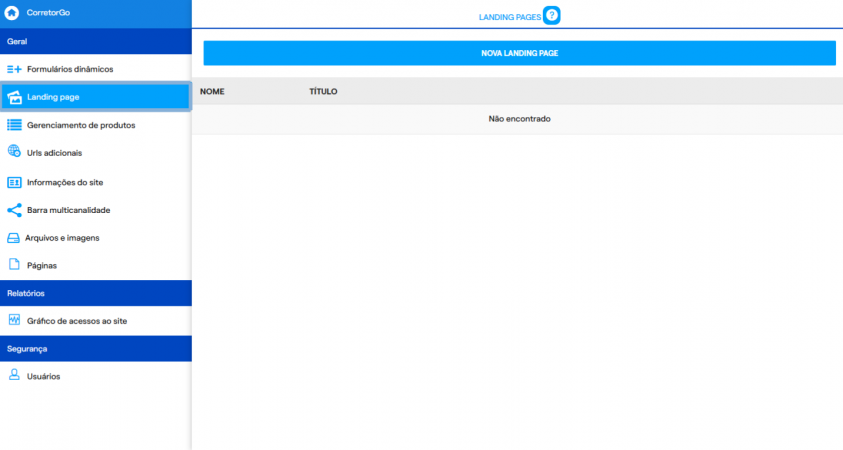Click the Informações do site card icon
Image resolution: width=843 pixels, height=450 pixels.
pyautogui.click(x=14, y=183)
